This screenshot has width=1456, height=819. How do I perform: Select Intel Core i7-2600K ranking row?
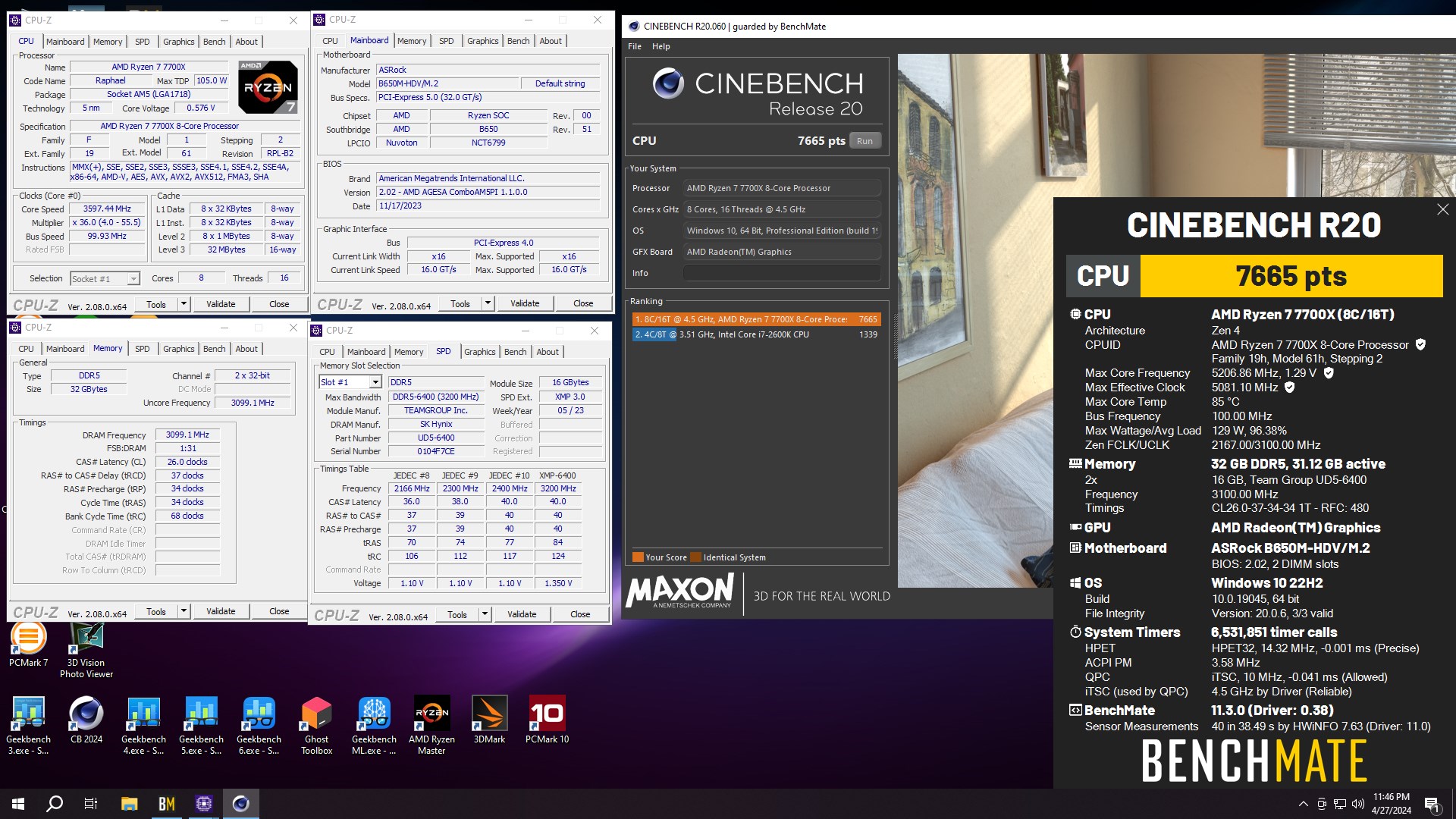click(756, 334)
